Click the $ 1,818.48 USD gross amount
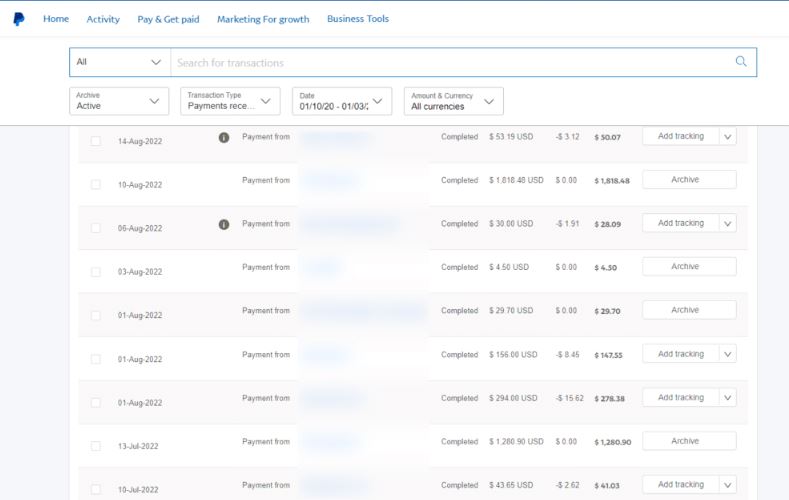Image resolution: width=789 pixels, height=500 pixels. (x=516, y=180)
